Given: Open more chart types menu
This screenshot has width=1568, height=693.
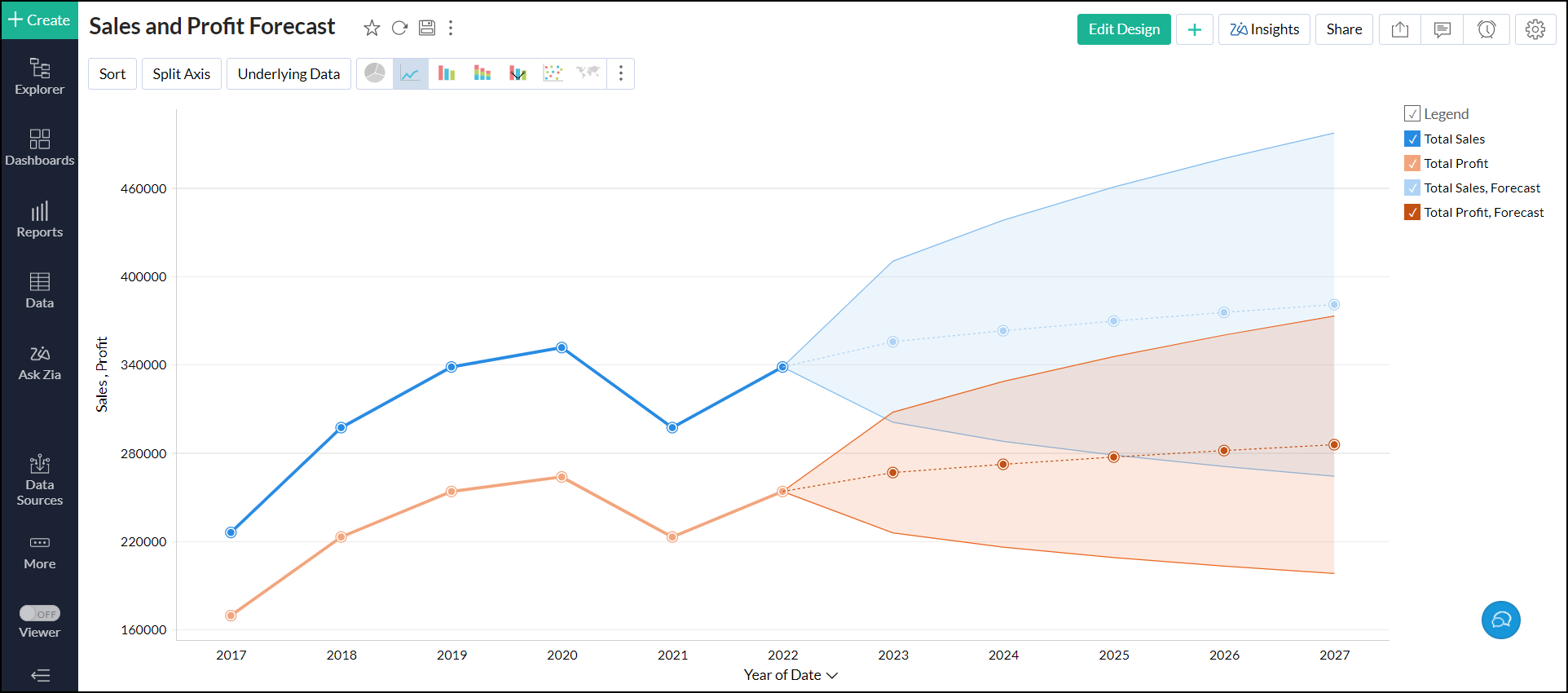Looking at the screenshot, I should coord(621,73).
